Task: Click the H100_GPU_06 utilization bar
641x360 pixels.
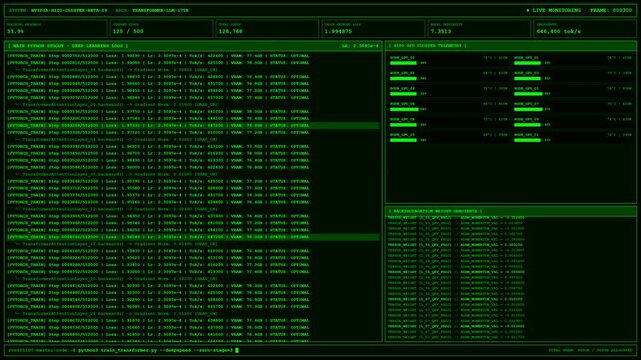Action: click(x=404, y=110)
